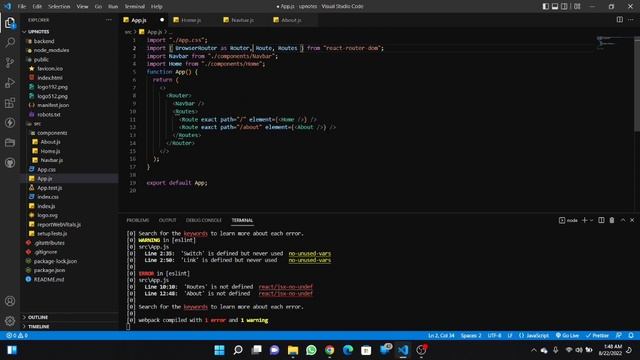640x360 pixels.
Task: Open editor more actions ellipsis
Action: [631, 20]
